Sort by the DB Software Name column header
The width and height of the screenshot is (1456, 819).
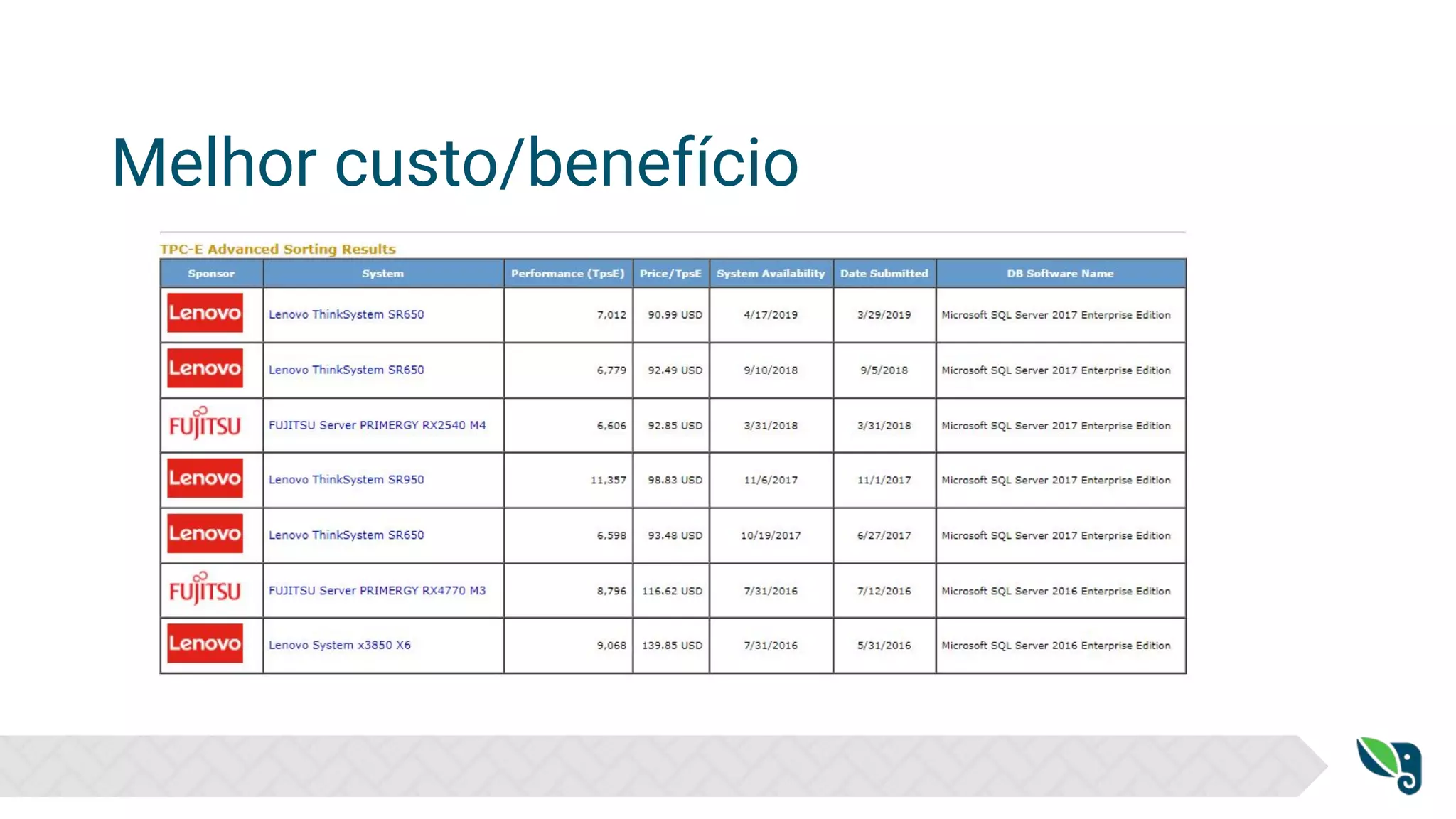click(1060, 274)
